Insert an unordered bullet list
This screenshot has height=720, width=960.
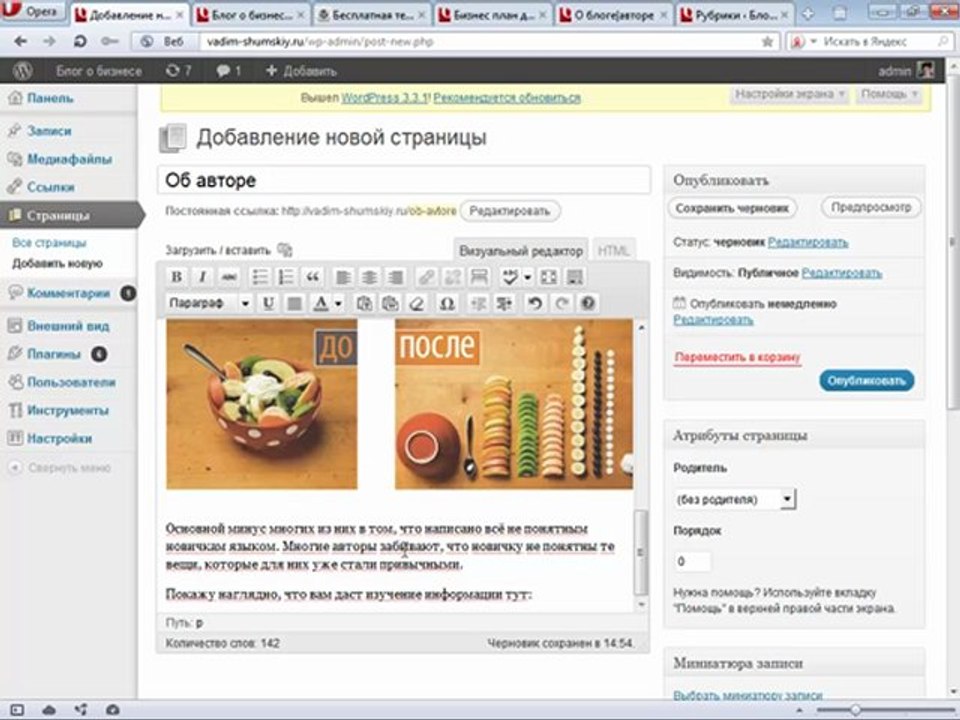click(260, 277)
